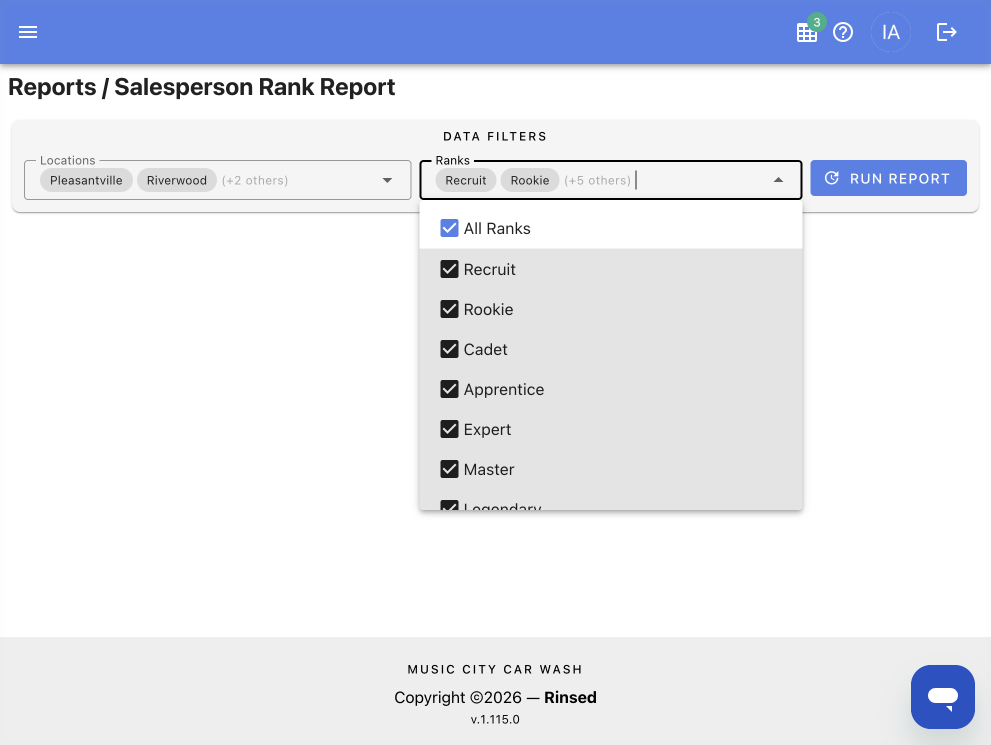
Task: Click the logout icon
Action: pos(946,32)
